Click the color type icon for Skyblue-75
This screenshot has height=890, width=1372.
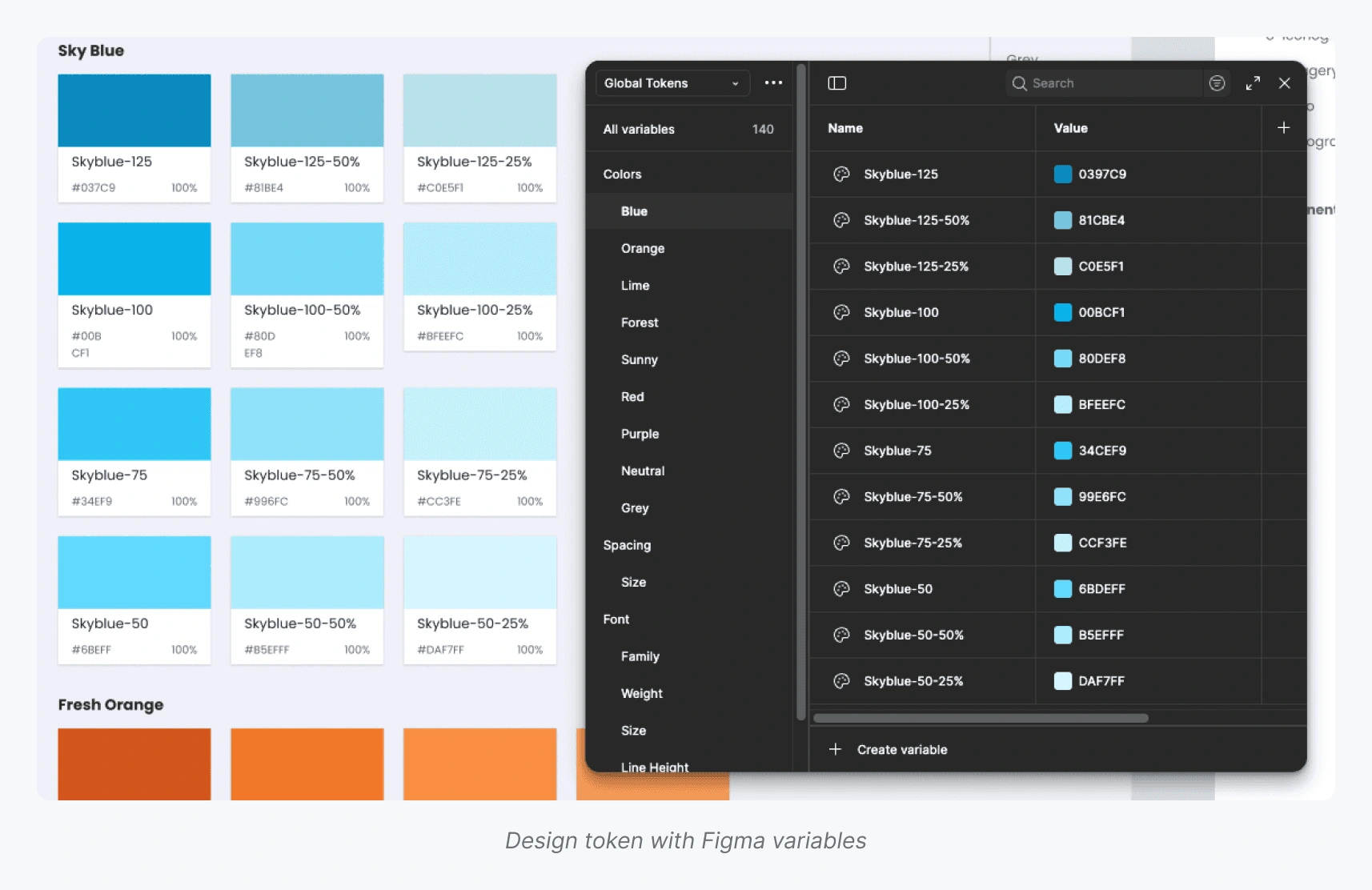click(x=841, y=451)
